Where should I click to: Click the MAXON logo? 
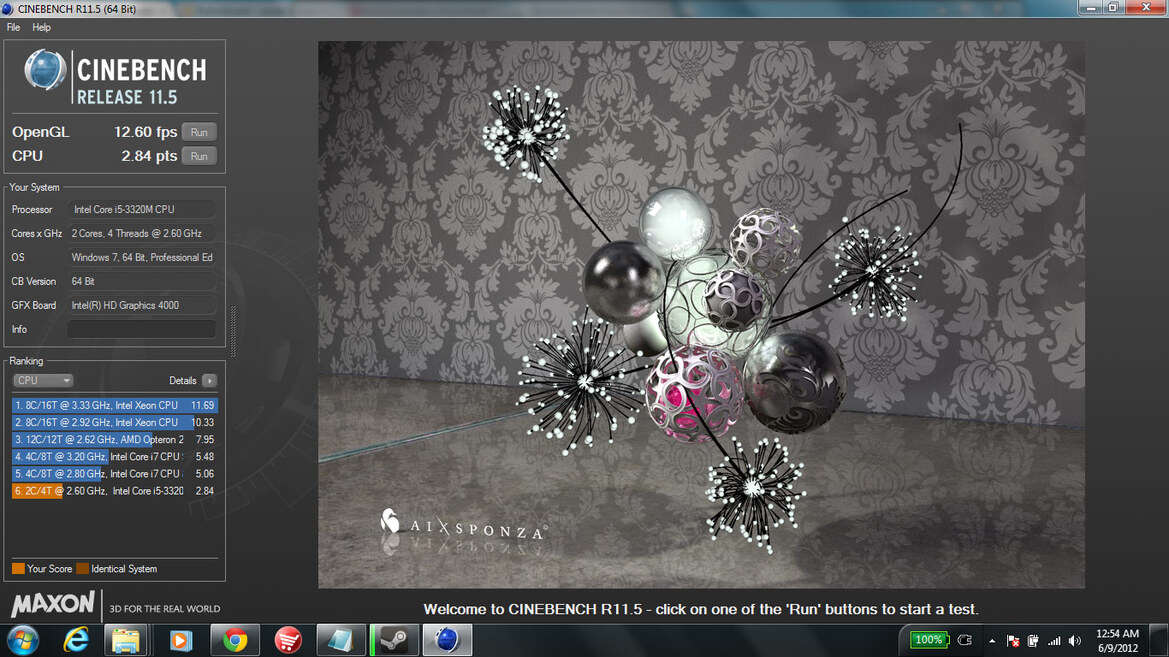[53, 603]
